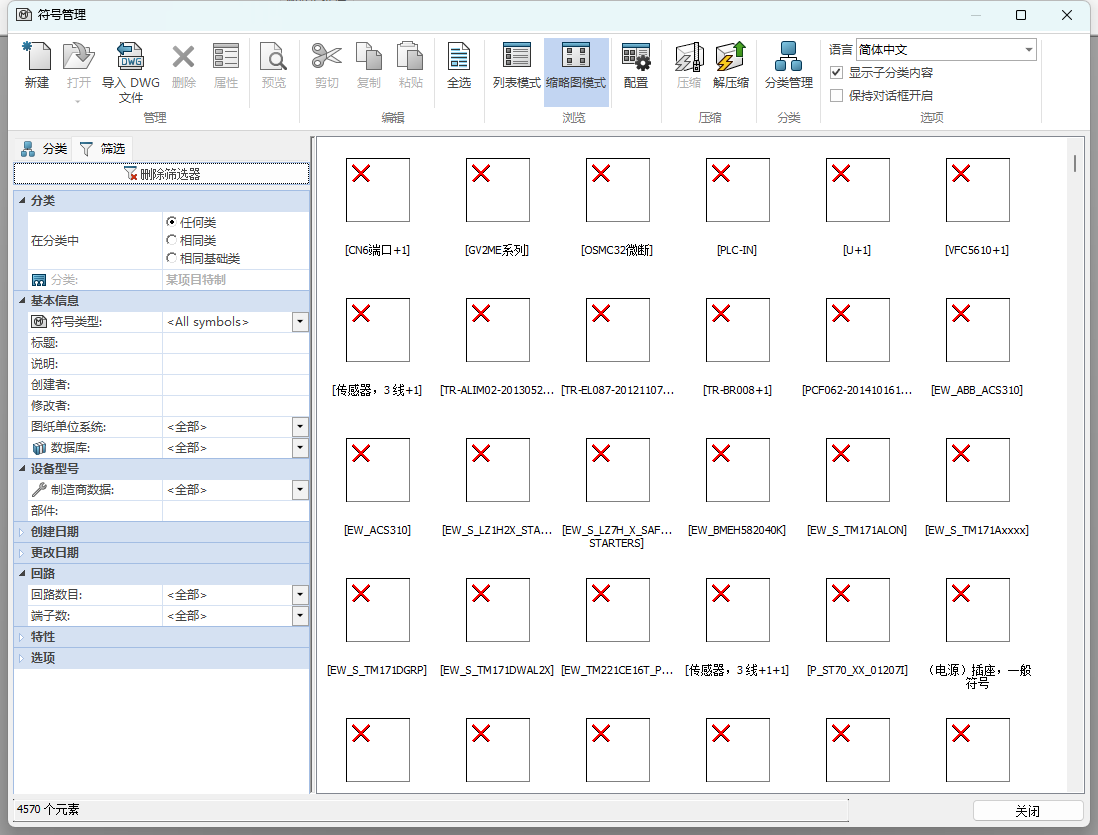Select the [VFC5610+1] symbol thumbnail
The image size is (1098, 835).
pos(978,190)
